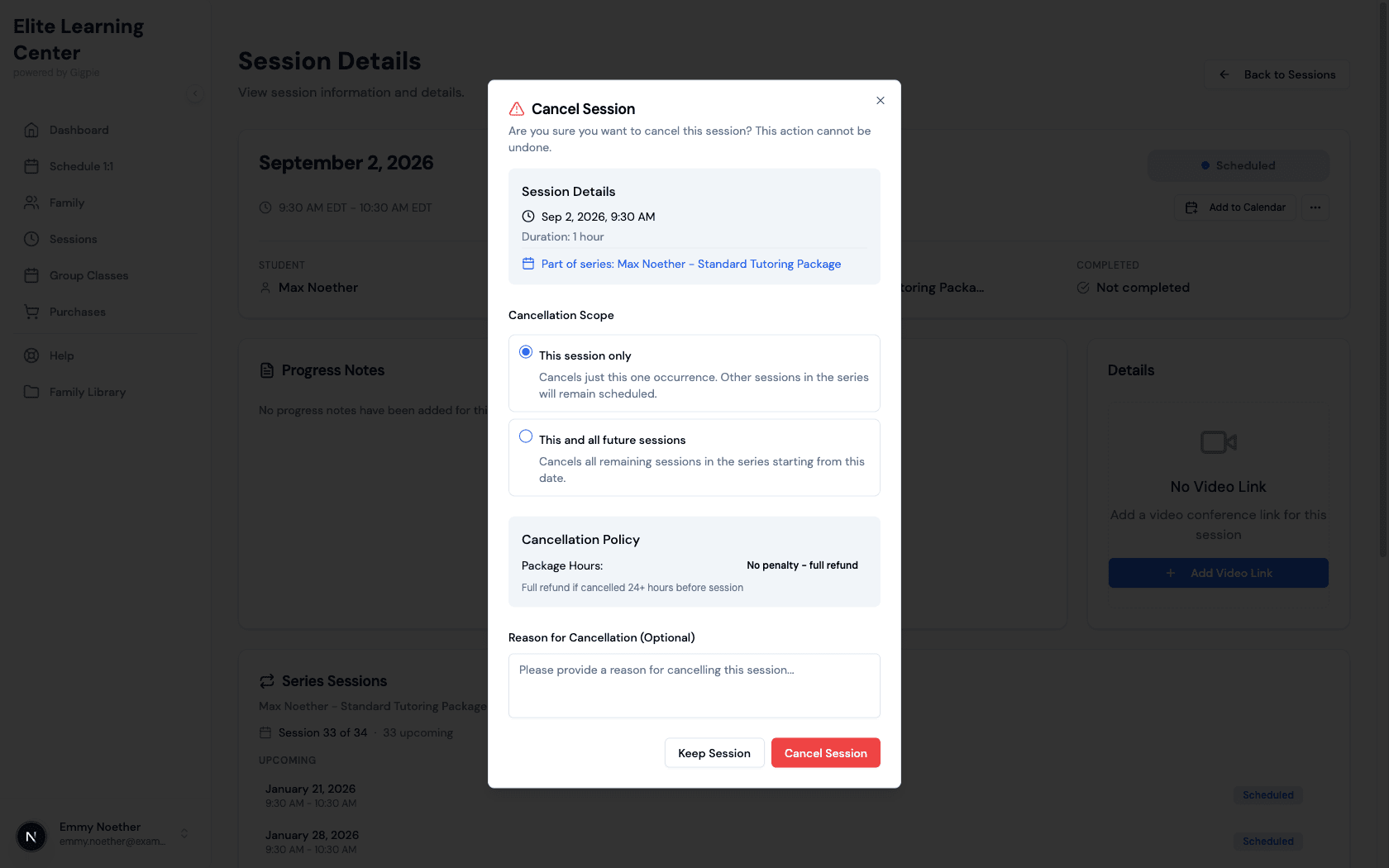Click the Family people icon
The image size is (1389, 868).
coord(31,203)
